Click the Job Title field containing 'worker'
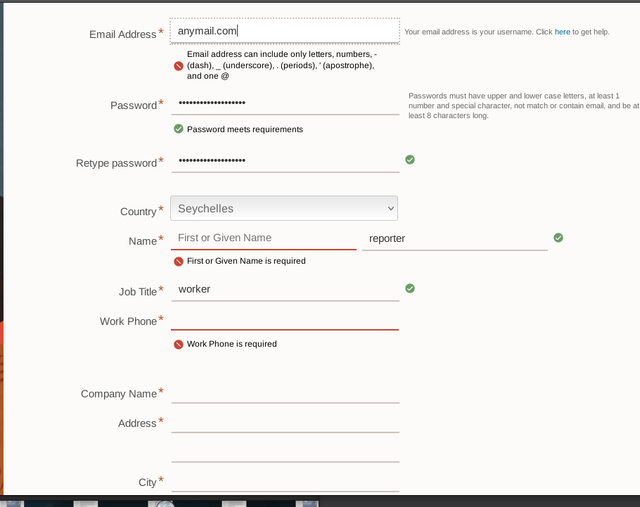Screen dimensions: 640x507 (285, 289)
